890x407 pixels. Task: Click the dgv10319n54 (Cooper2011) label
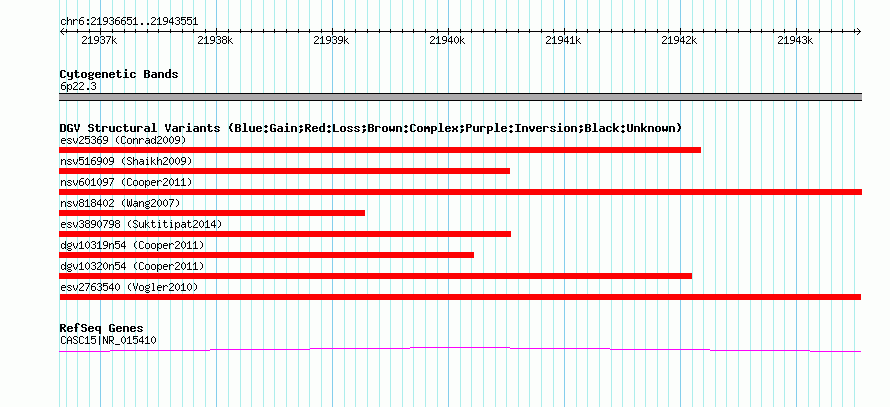click(x=132, y=245)
